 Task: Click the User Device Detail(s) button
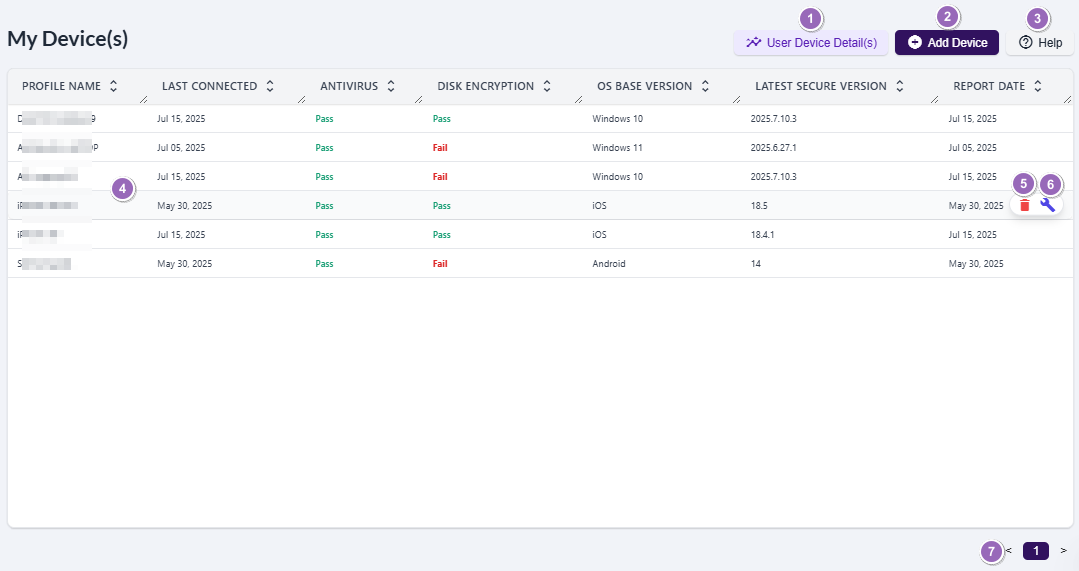[x=811, y=43]
